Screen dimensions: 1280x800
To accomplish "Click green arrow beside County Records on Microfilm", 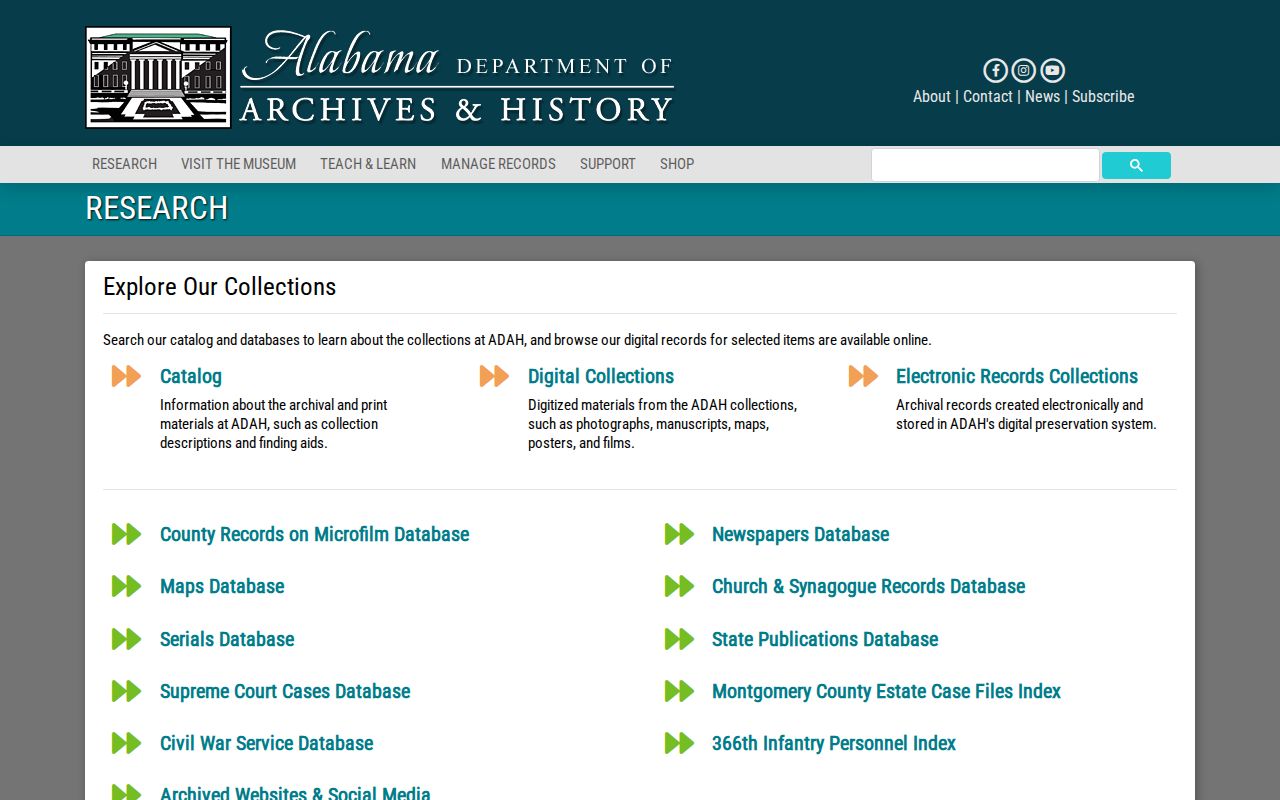I will tap(126, 534).
